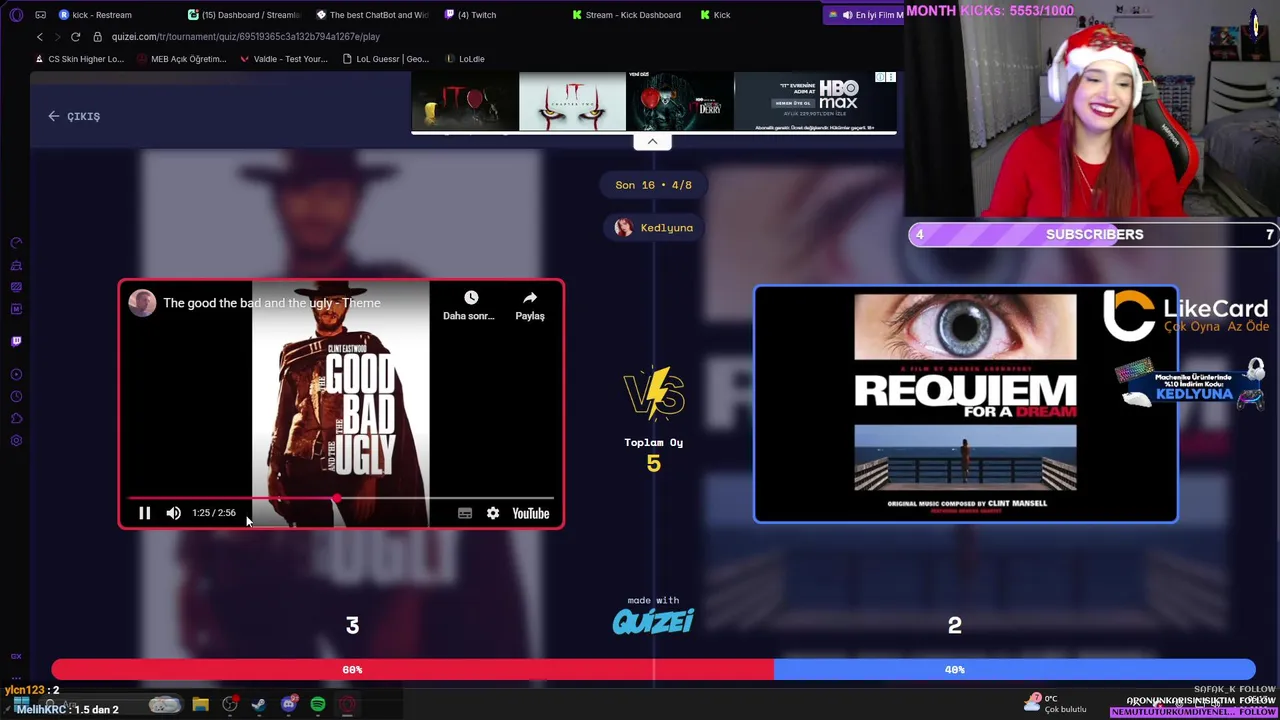
Task: Open Discord from taskbar
Action: coord(289,705)
